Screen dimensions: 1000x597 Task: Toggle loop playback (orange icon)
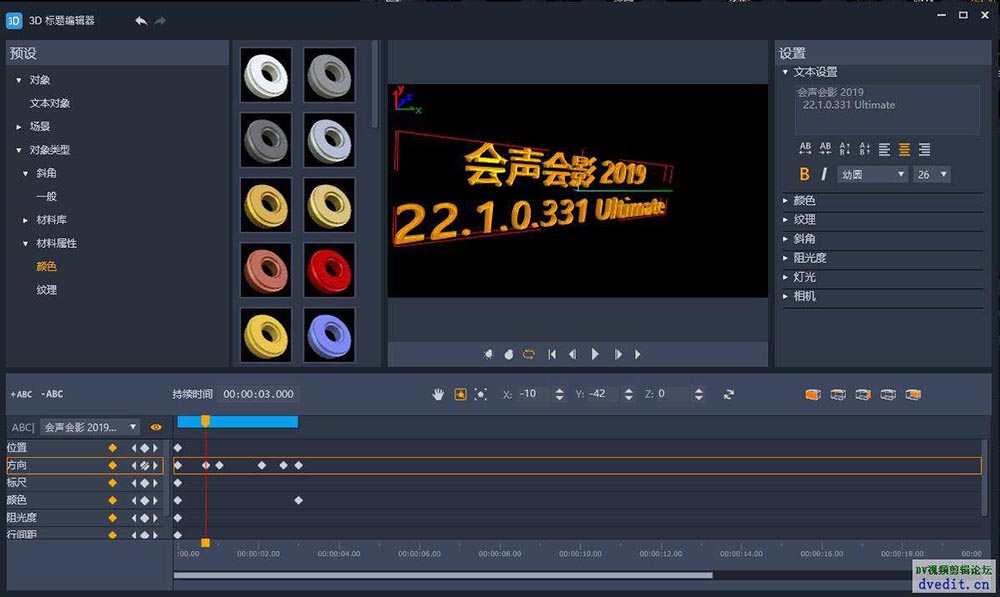click(529, 354)
